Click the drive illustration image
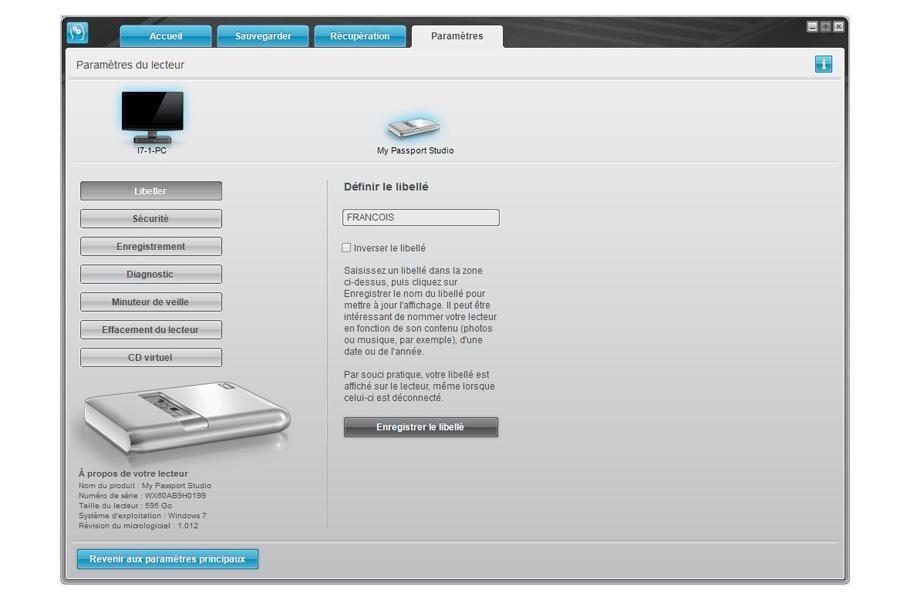The height and width of the screenshot is (600, 900). (186, 416)
